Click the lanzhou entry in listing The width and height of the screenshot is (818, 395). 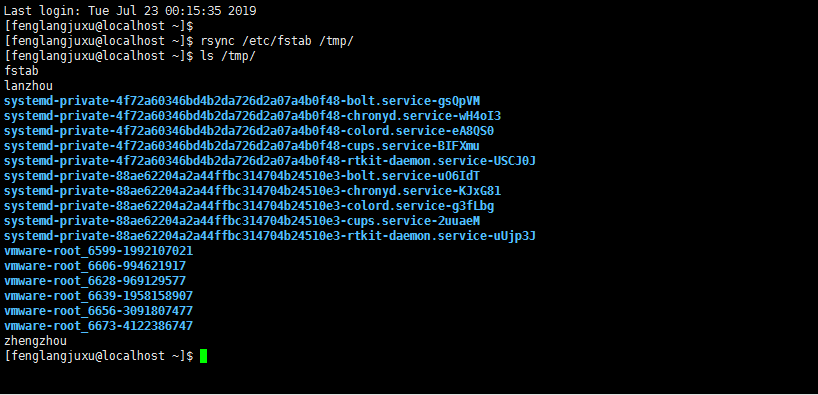28,86
